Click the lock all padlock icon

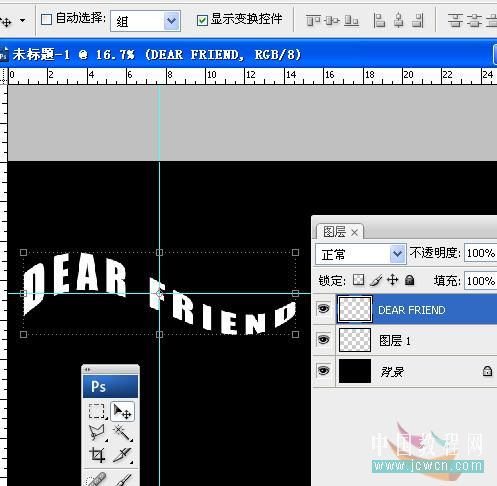click(x=410, y=280)
